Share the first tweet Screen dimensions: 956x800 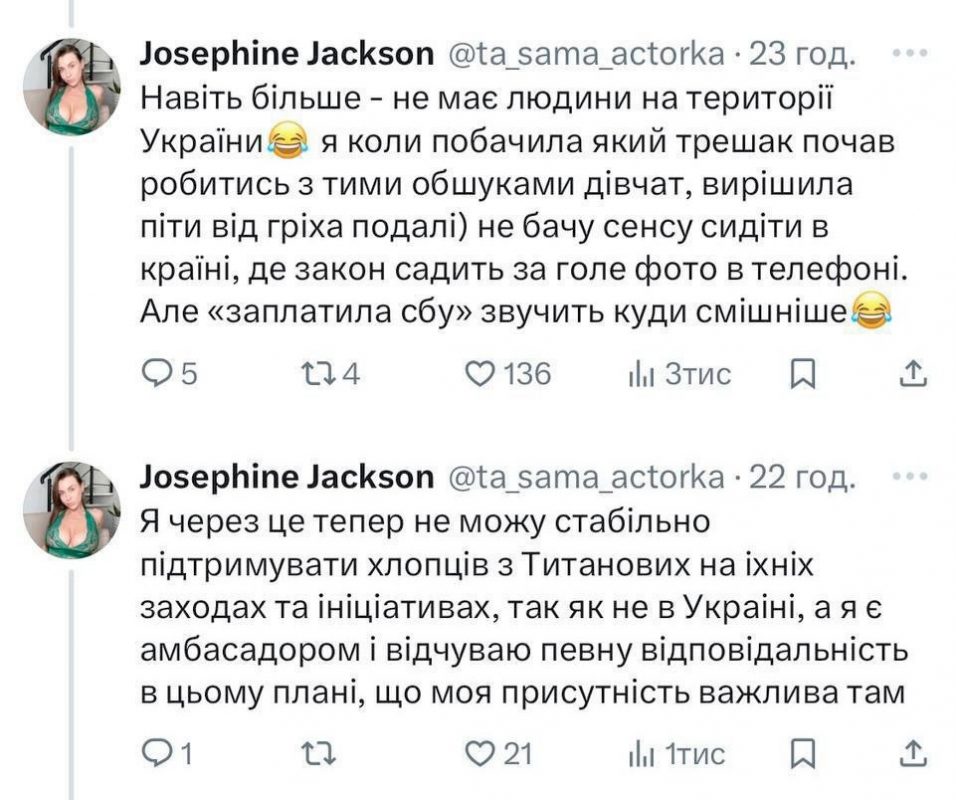pos(912,374)
